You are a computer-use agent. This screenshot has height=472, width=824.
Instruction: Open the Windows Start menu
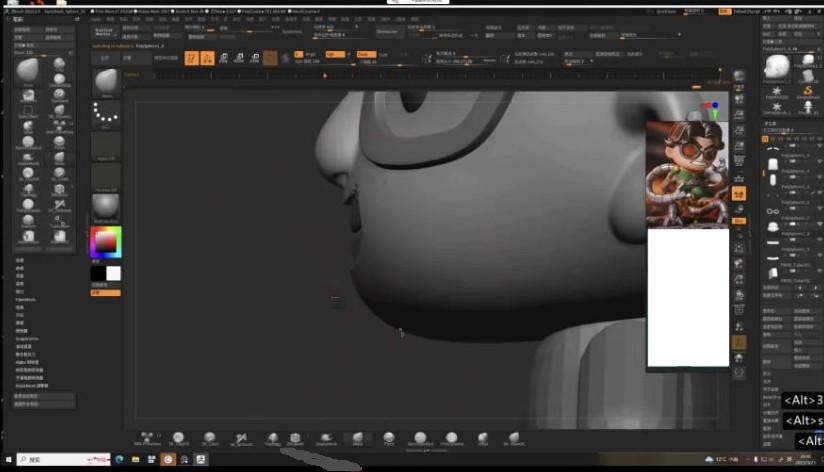(8, 460)
